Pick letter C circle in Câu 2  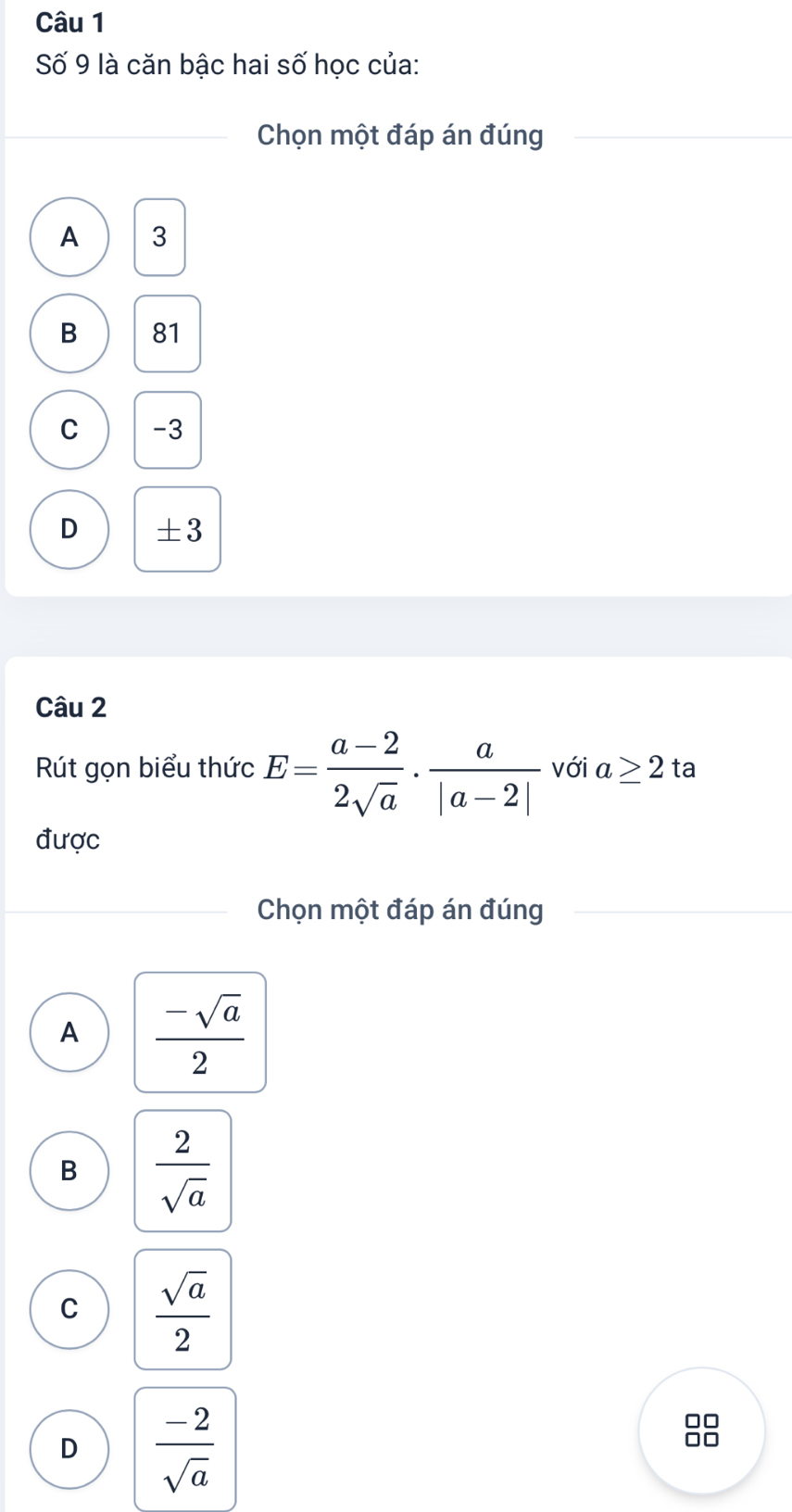(x=69, y=1309)
